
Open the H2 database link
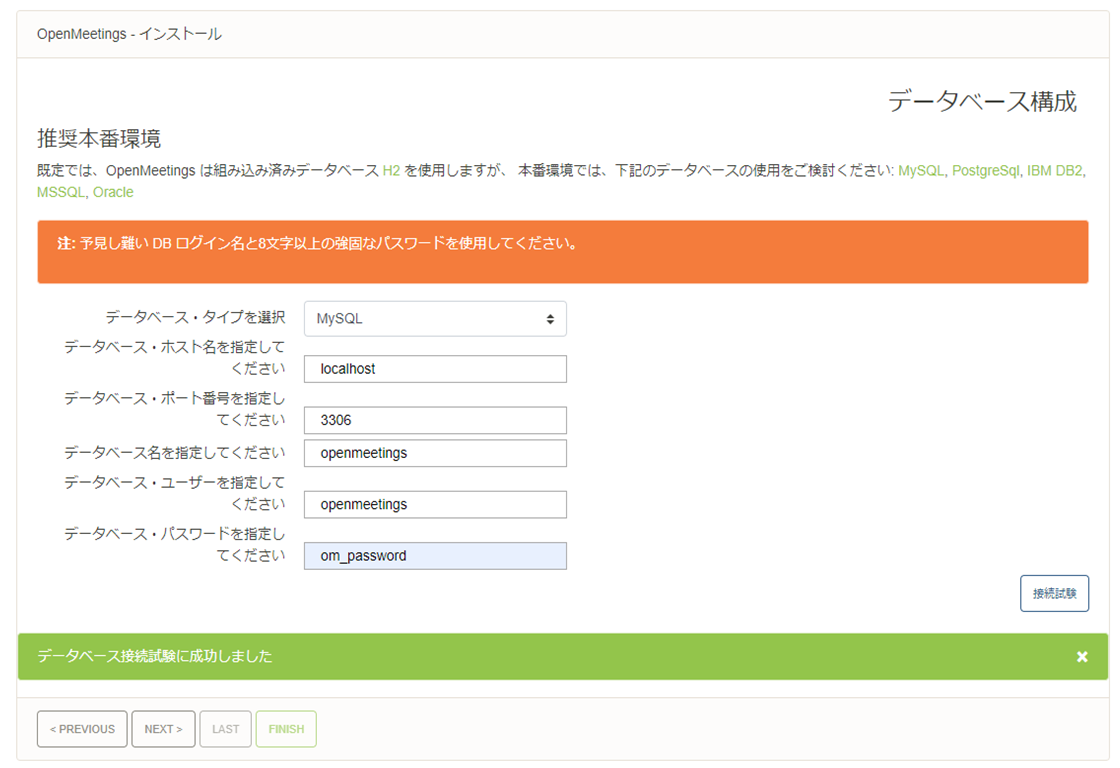tap(391, 171)
